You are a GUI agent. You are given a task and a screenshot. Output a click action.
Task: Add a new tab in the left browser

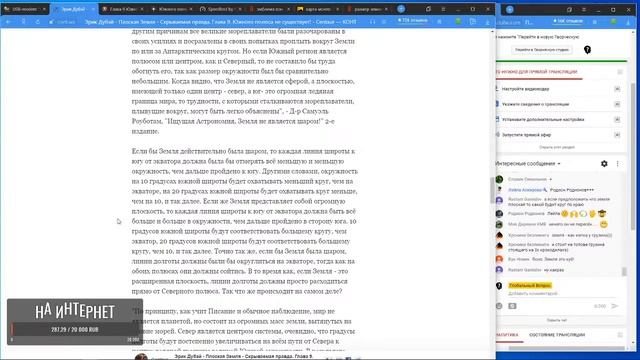[x=401, y=9]
